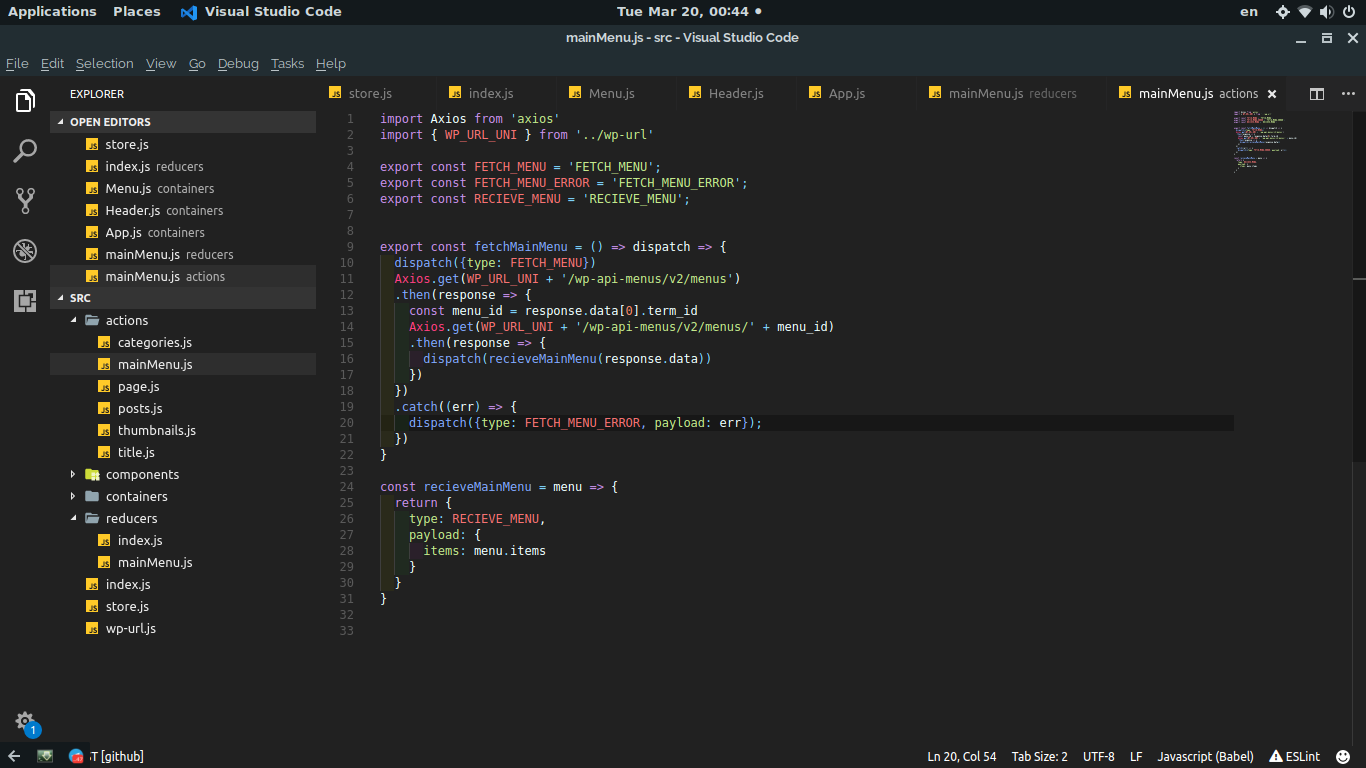Click the settings-like tray icon beside en
The width and height of the screenshot is (1366, 768).
1283,12
